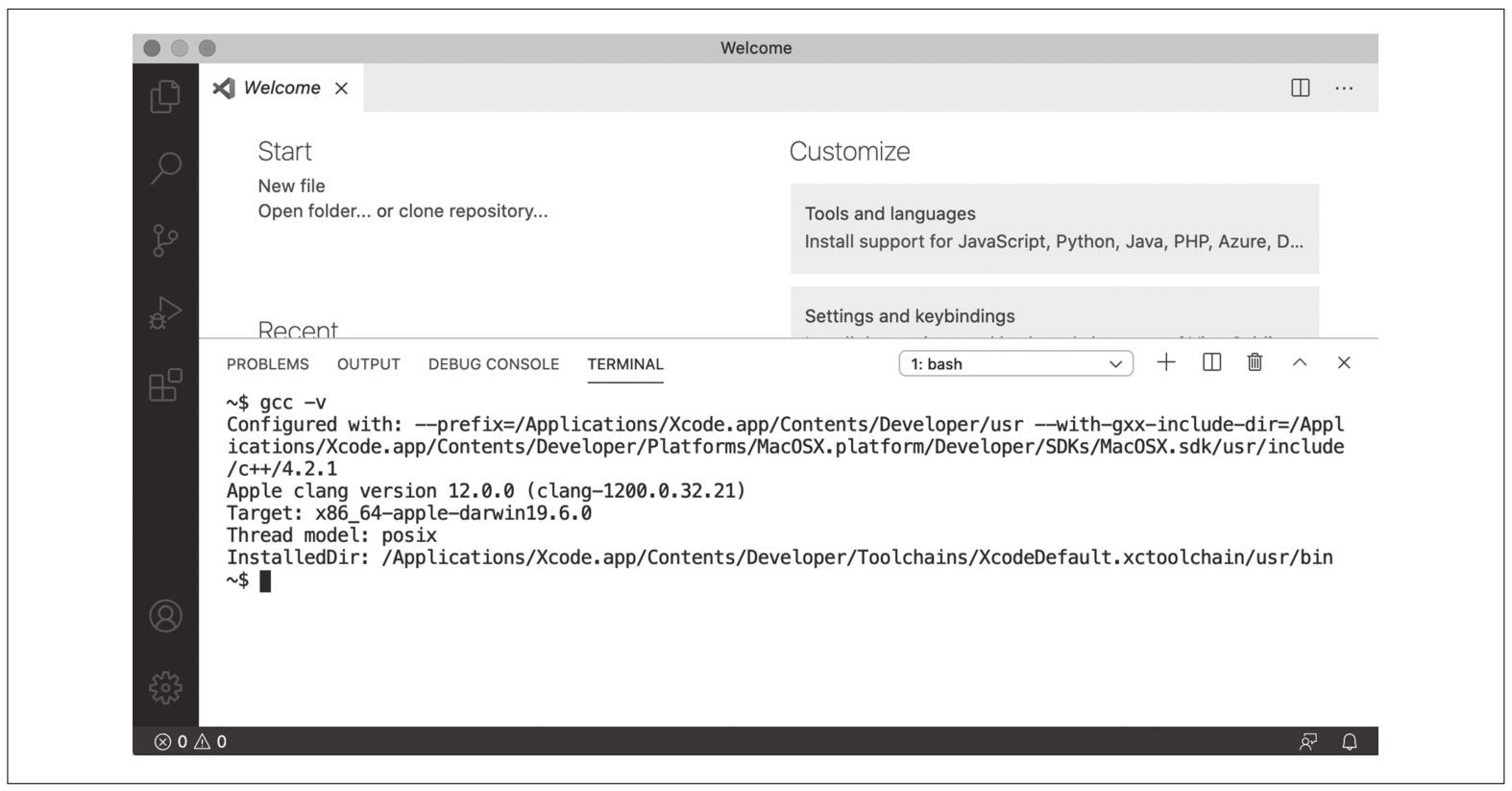Click the 'Customize' heading
The image size is (1512, 791).
(x=849, y=152)
